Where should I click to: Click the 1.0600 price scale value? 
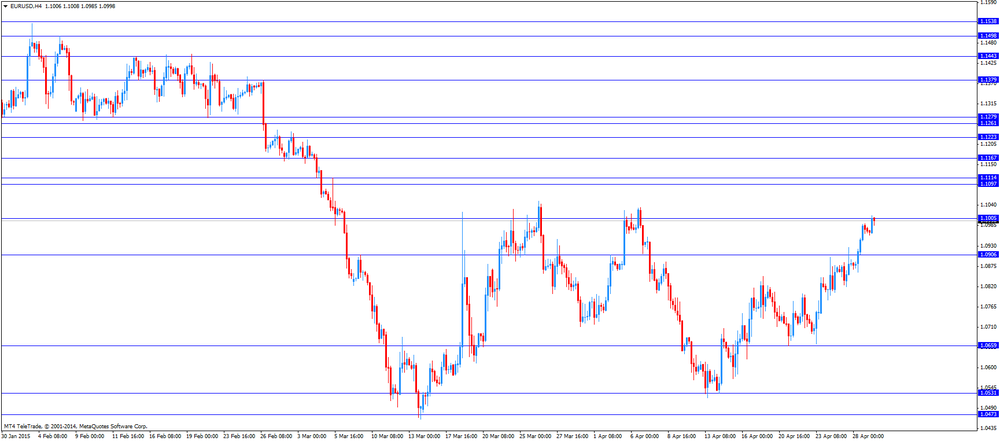point(989,368)
